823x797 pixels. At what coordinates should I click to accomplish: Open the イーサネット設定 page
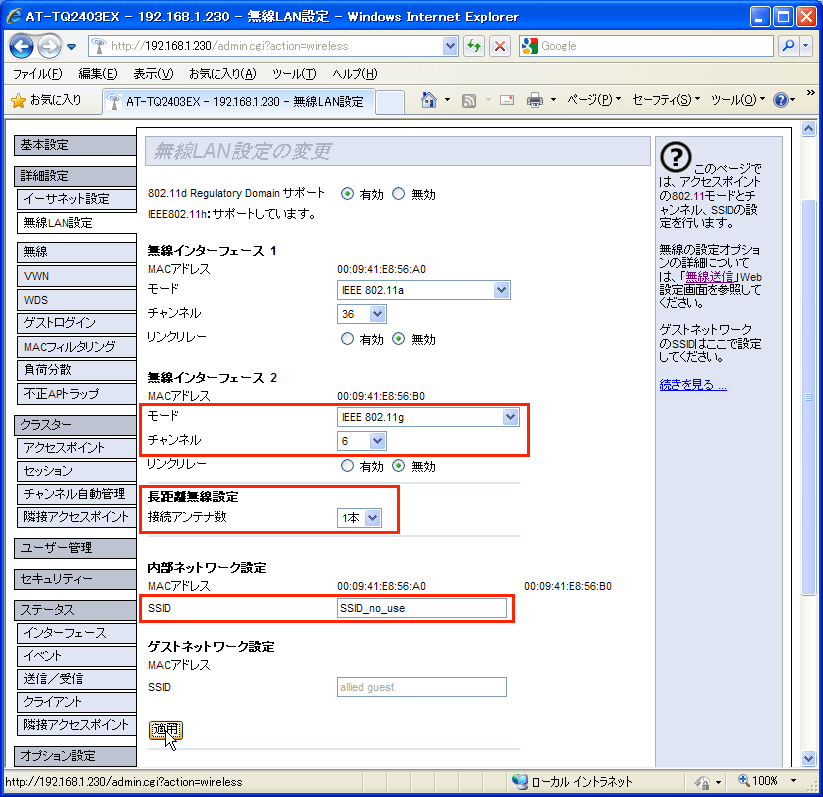tap(77, 199)
